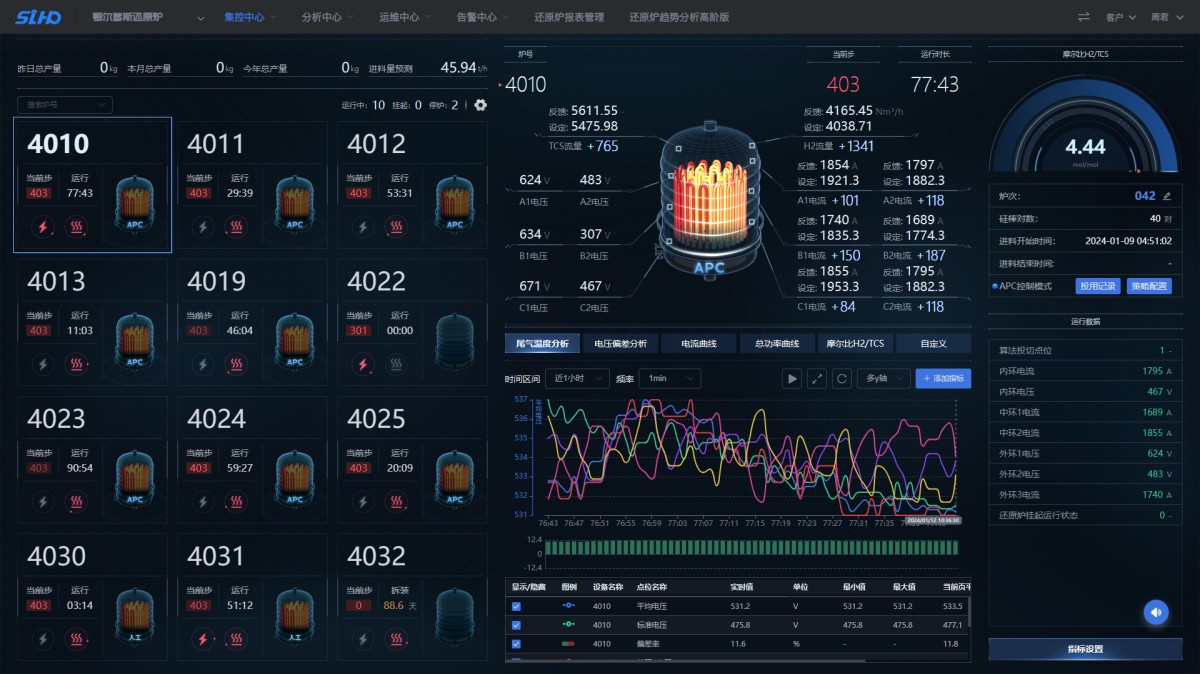
Task: Click the edit pencil next to 炉次 042
Action: 1166,196
